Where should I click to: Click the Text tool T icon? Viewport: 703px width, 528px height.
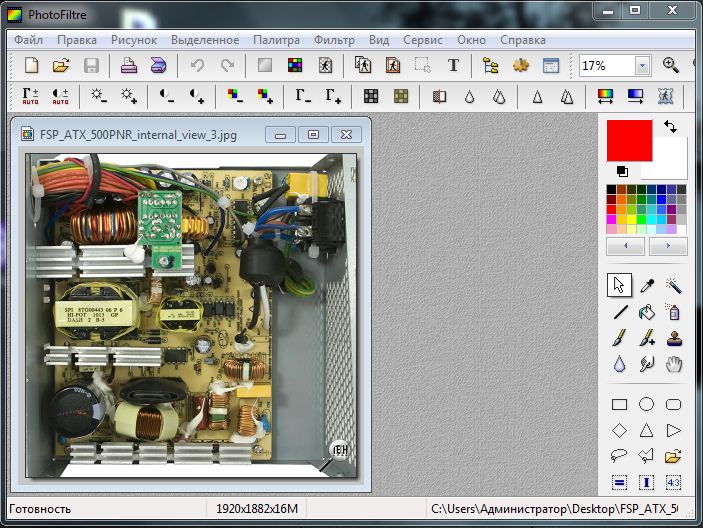[453, 65]
